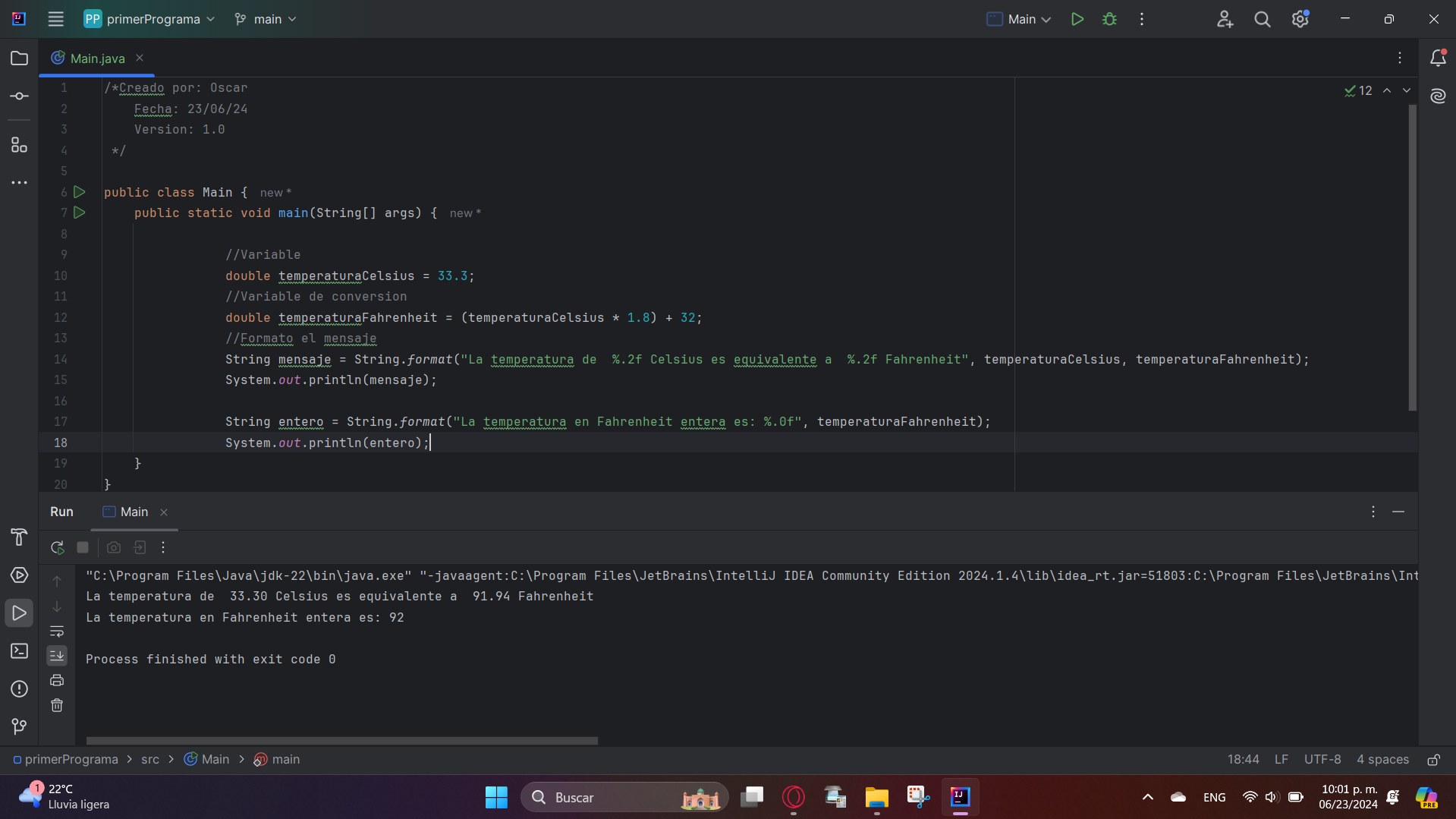Viewport: 1456px width, 819px height.
Task: Open the Structure tool window
Action: pos(19,145)
